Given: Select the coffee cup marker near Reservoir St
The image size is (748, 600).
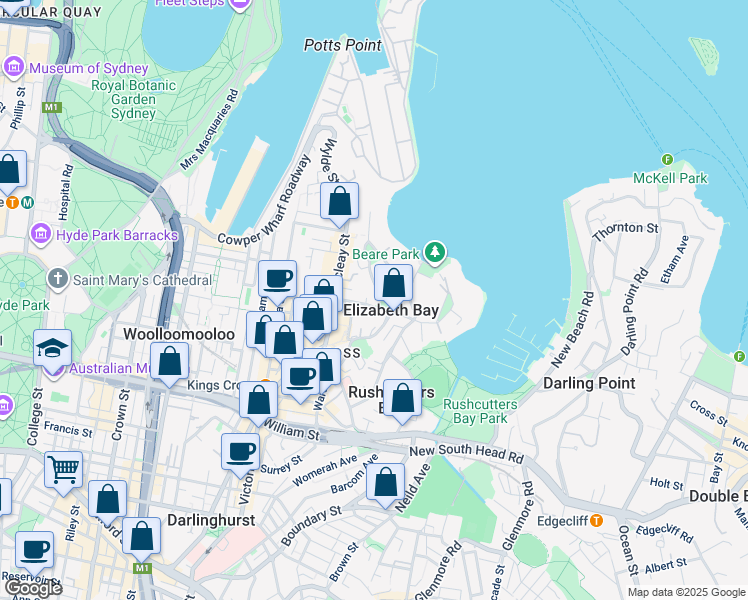Looking at the screenshot, I should [34, 554].
